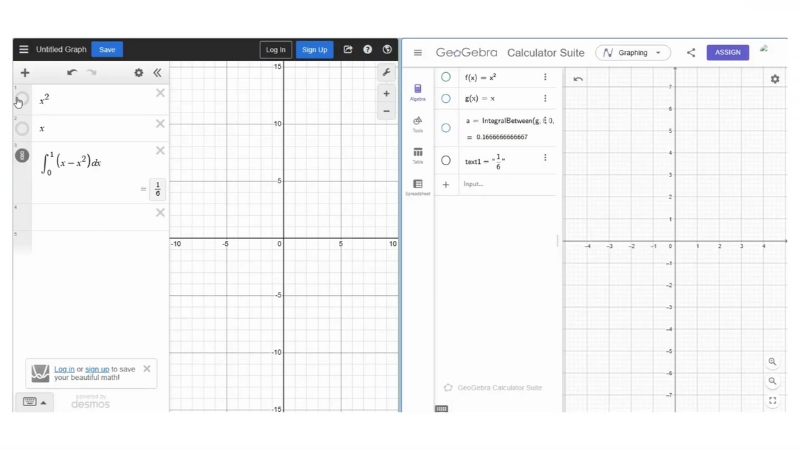Toggle visibility of text1 in GeoGebra

pyautogui.click(x=446, y=161)
